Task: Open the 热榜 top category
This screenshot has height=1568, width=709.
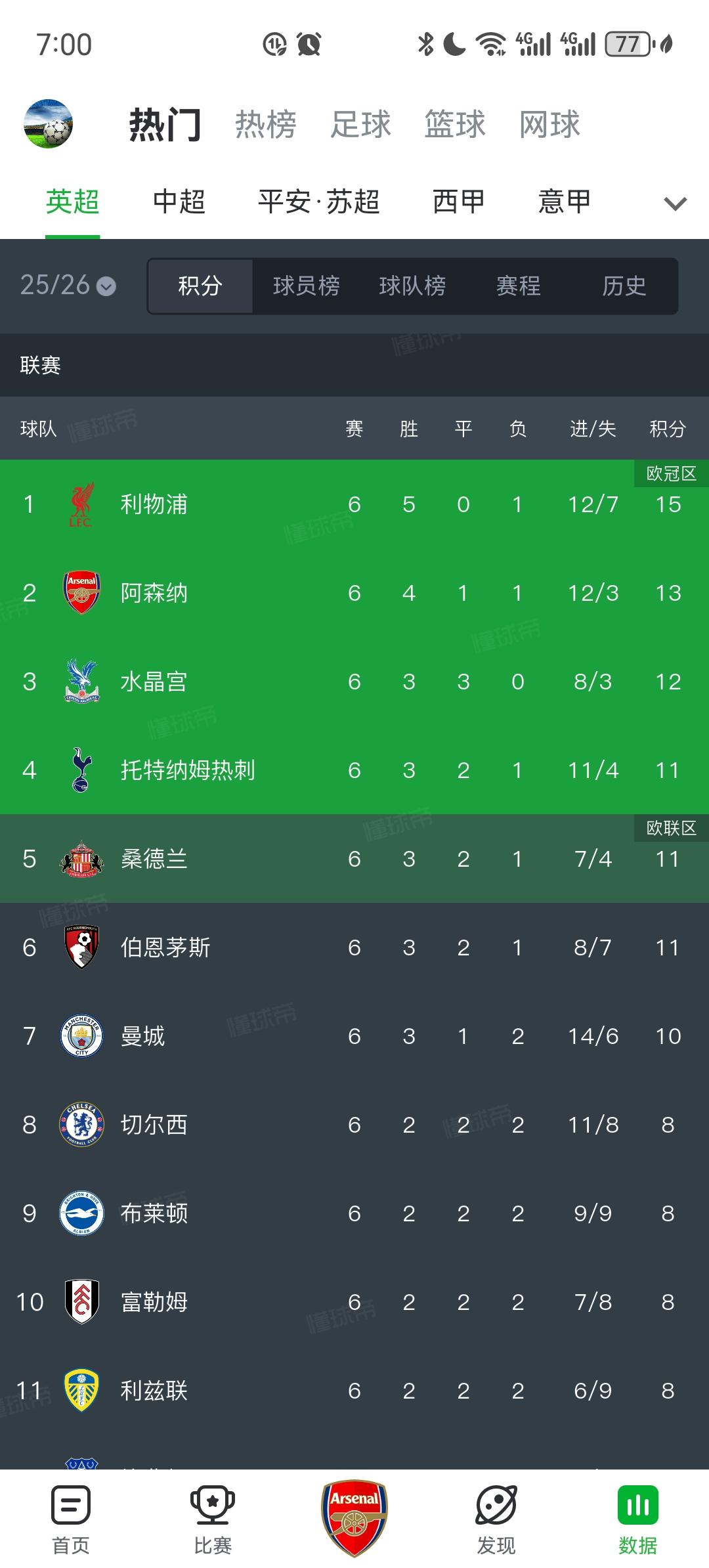Action: 266,124
